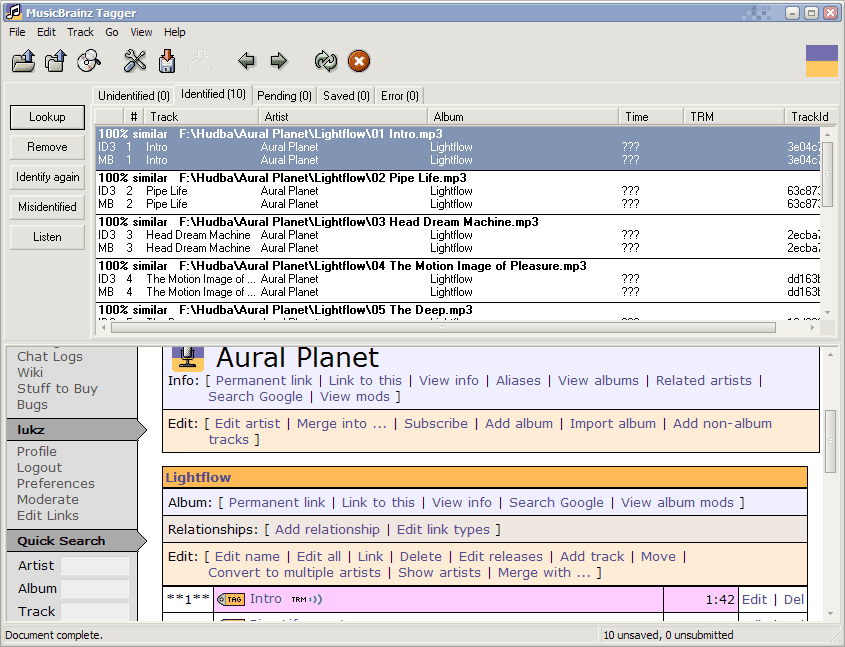Open the Help menu
The width and height of the screenshot is (845, 647).
coord(175,32)
